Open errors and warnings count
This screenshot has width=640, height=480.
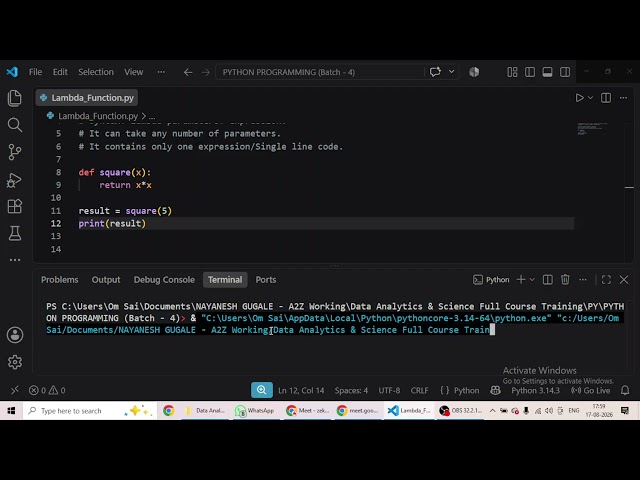pyautogui.click(x=47, y=391)
